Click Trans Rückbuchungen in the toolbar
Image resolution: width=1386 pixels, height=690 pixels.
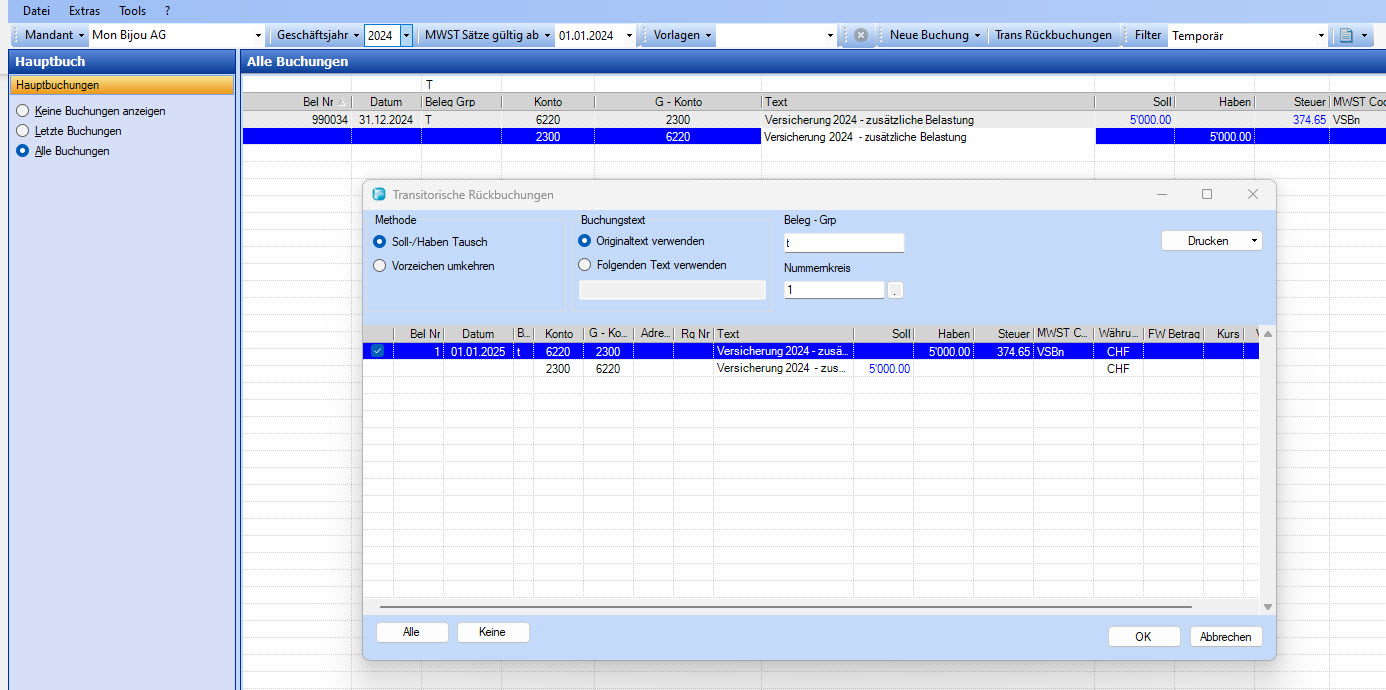[x=1053, y=35]
